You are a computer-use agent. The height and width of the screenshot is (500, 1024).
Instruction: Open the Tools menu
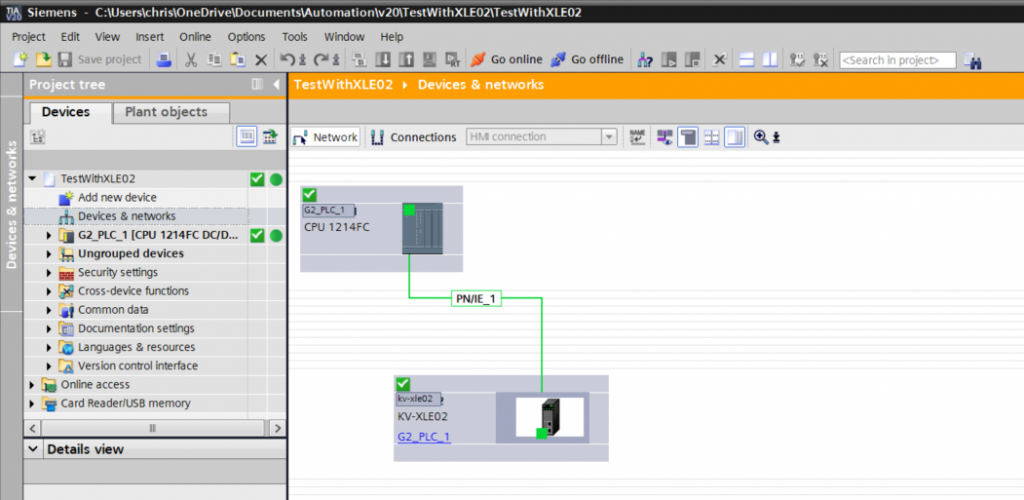tap(295, 37)
